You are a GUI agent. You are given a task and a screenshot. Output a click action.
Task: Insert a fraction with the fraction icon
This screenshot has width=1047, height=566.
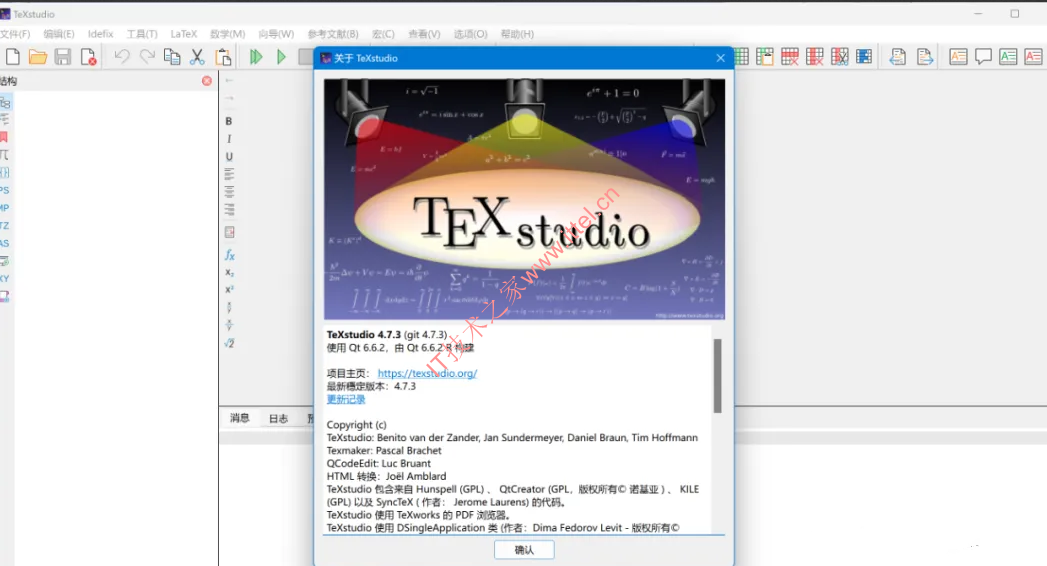point(229,325)
